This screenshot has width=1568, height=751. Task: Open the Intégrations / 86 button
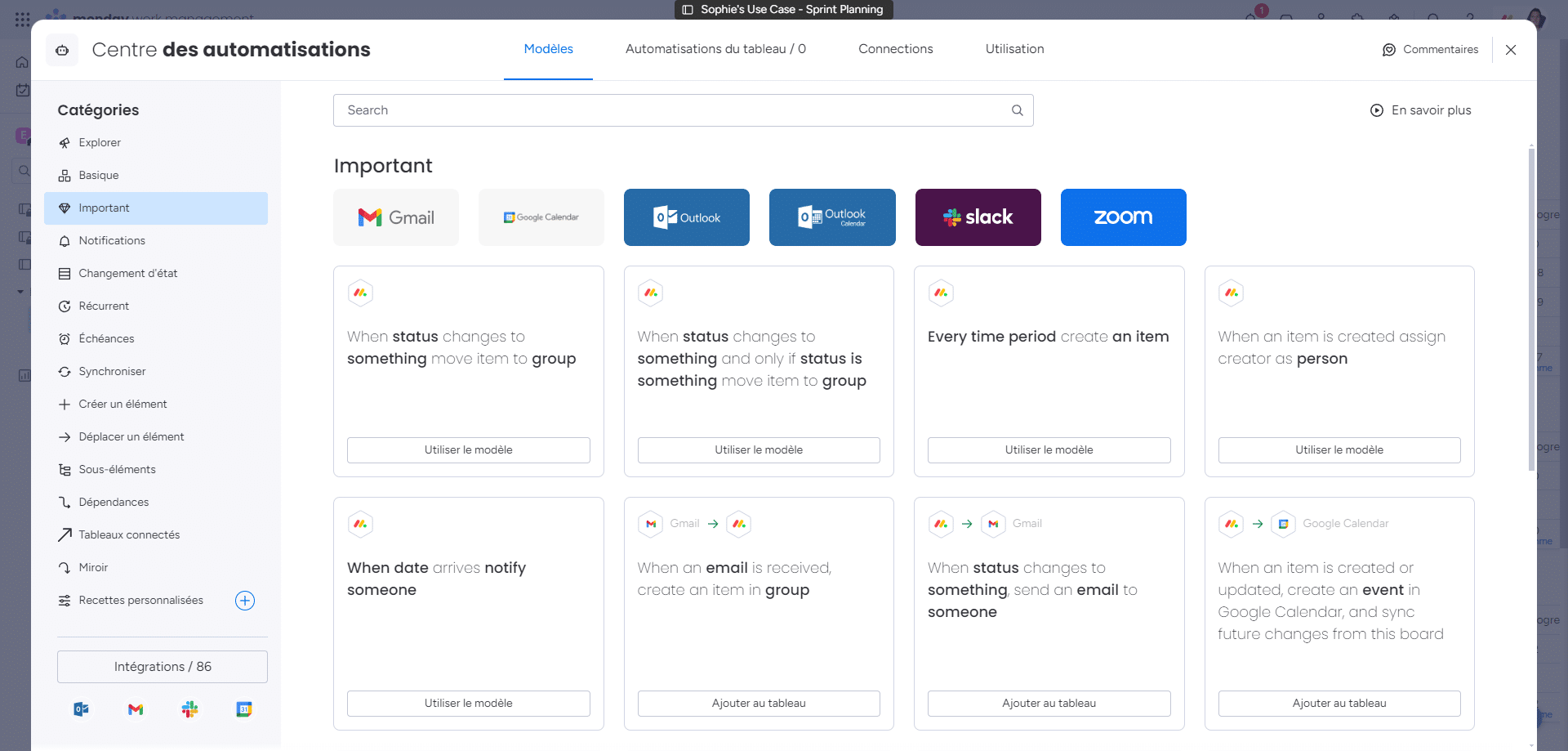click(x=163, y=667)
